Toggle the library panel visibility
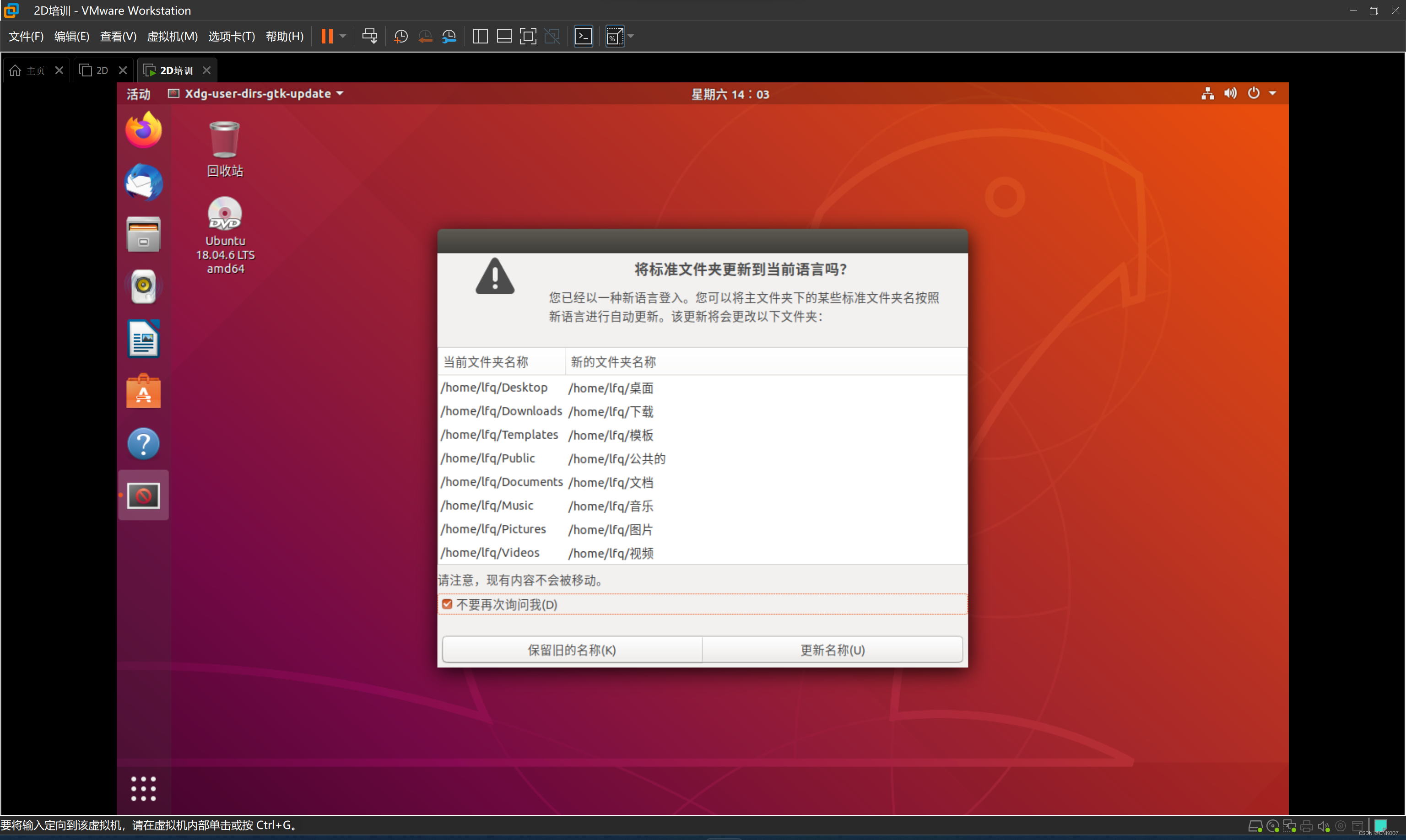Screen dimensions: 1406x840 click(x=480, y=36)
